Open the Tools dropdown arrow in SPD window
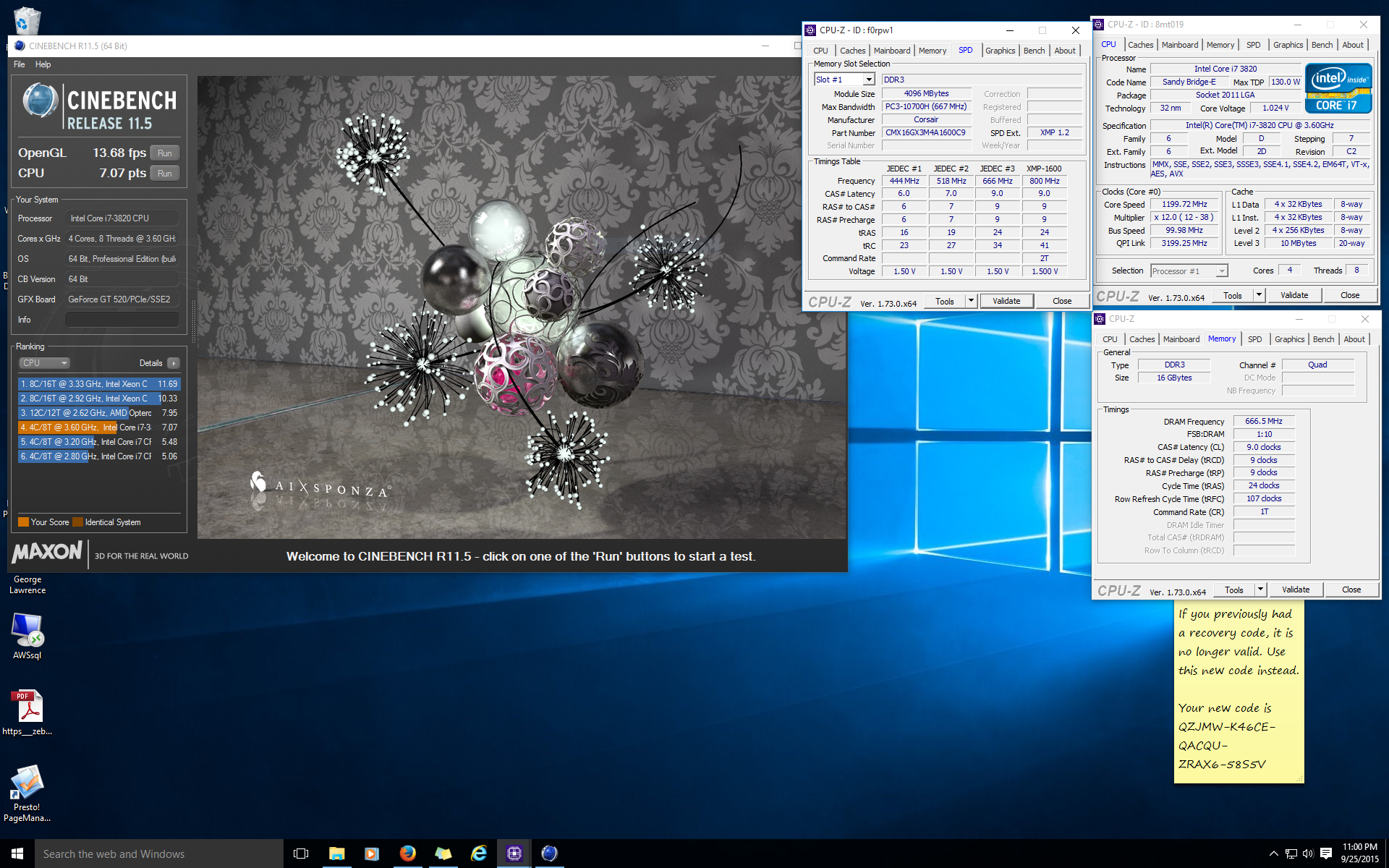The image size is (1389, 868). pyautogui.click(x=971, y=301)
